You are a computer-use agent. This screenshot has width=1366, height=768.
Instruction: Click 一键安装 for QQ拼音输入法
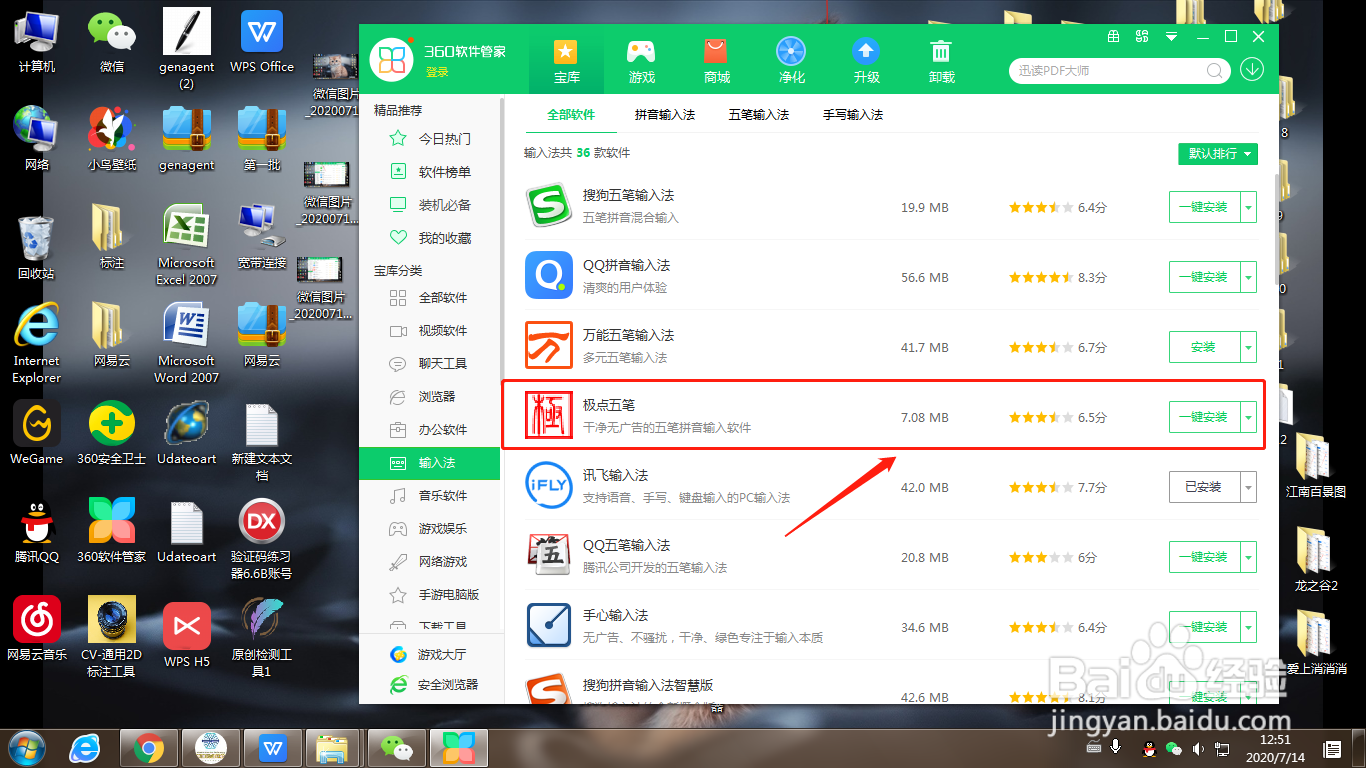1204,277
